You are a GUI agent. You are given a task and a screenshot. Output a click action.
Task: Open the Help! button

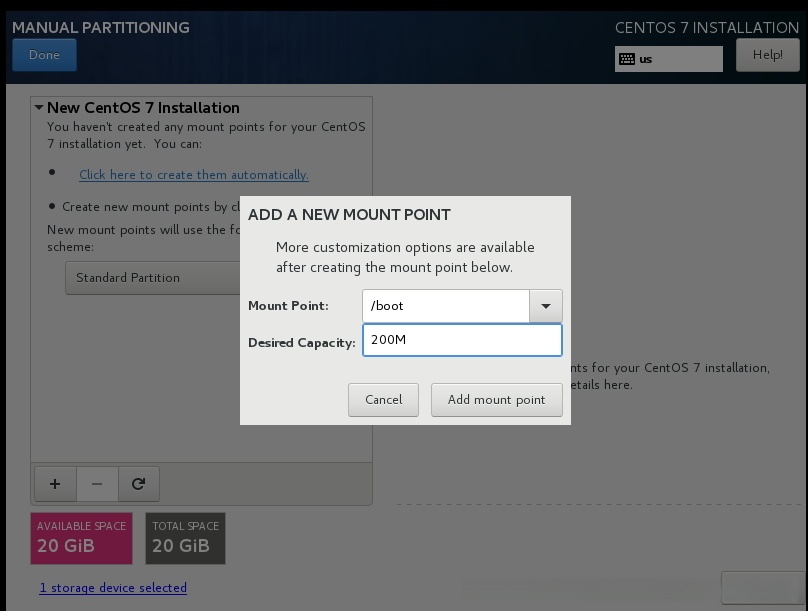pos(767,55)
